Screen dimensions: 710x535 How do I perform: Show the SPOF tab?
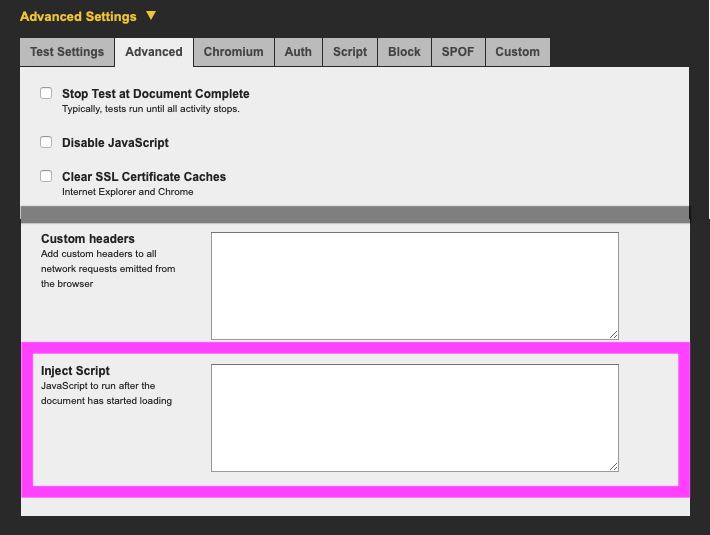458,52
